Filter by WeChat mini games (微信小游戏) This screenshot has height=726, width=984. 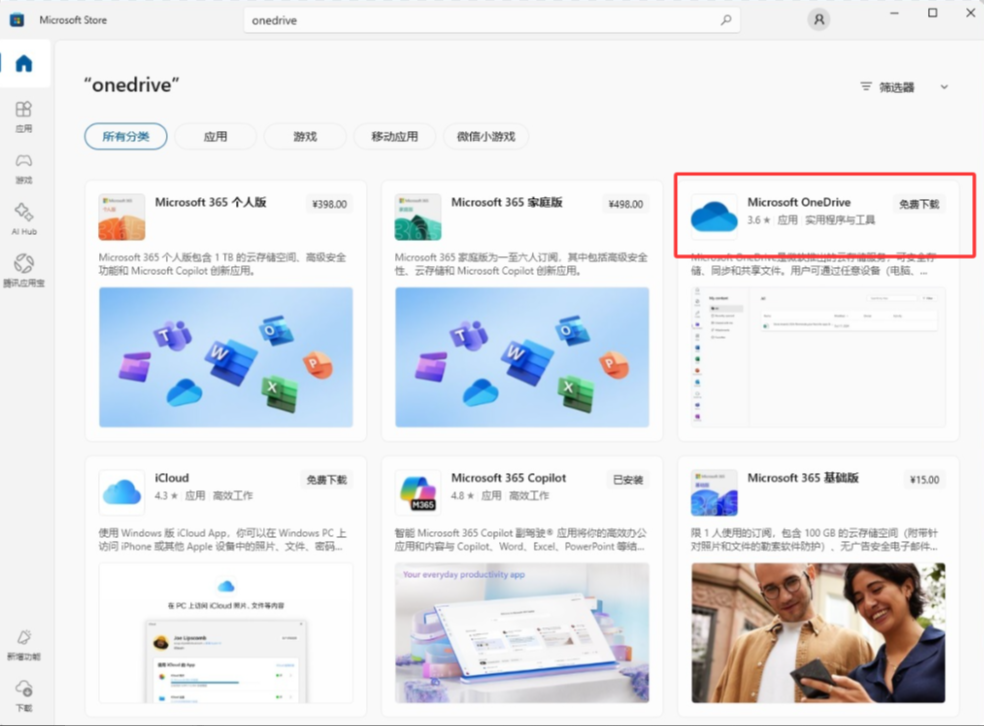coord(485,137)
